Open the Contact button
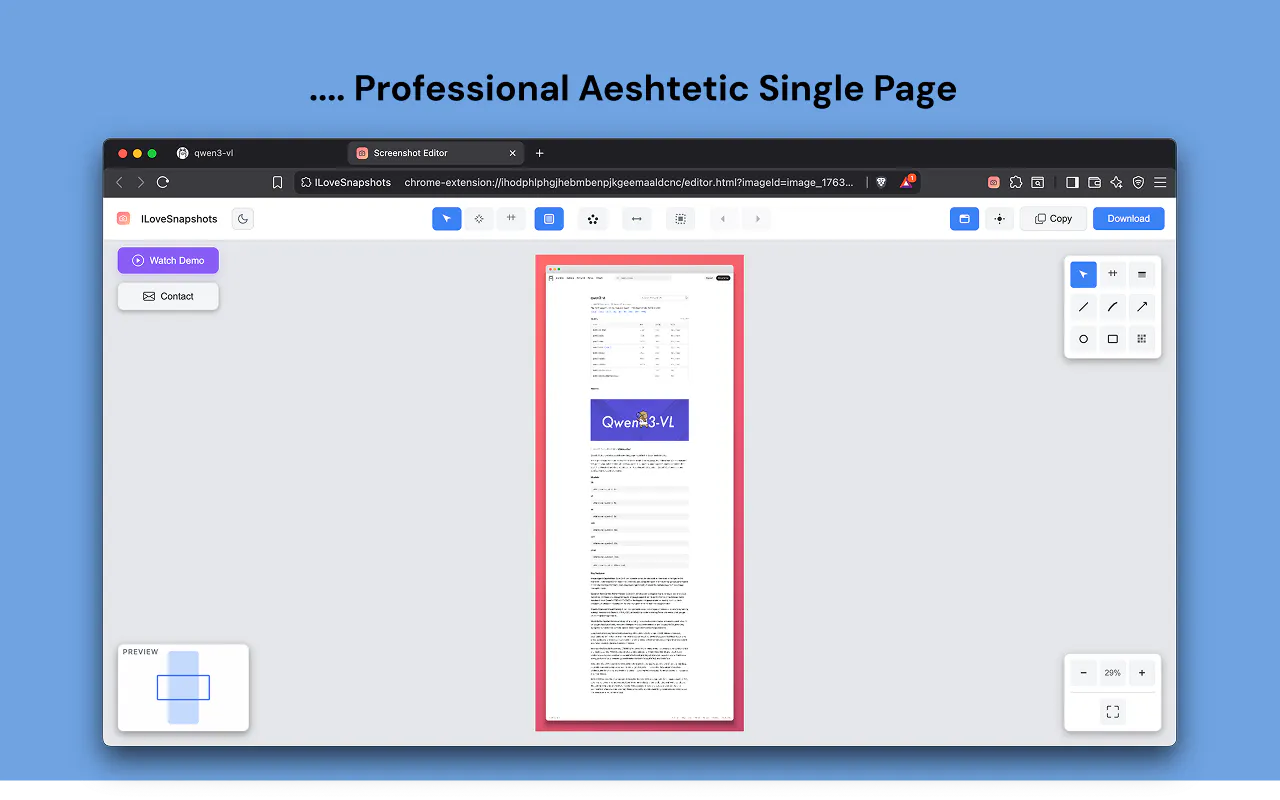This screenshot has height=800, width=1280. click(x=168, y=296)
